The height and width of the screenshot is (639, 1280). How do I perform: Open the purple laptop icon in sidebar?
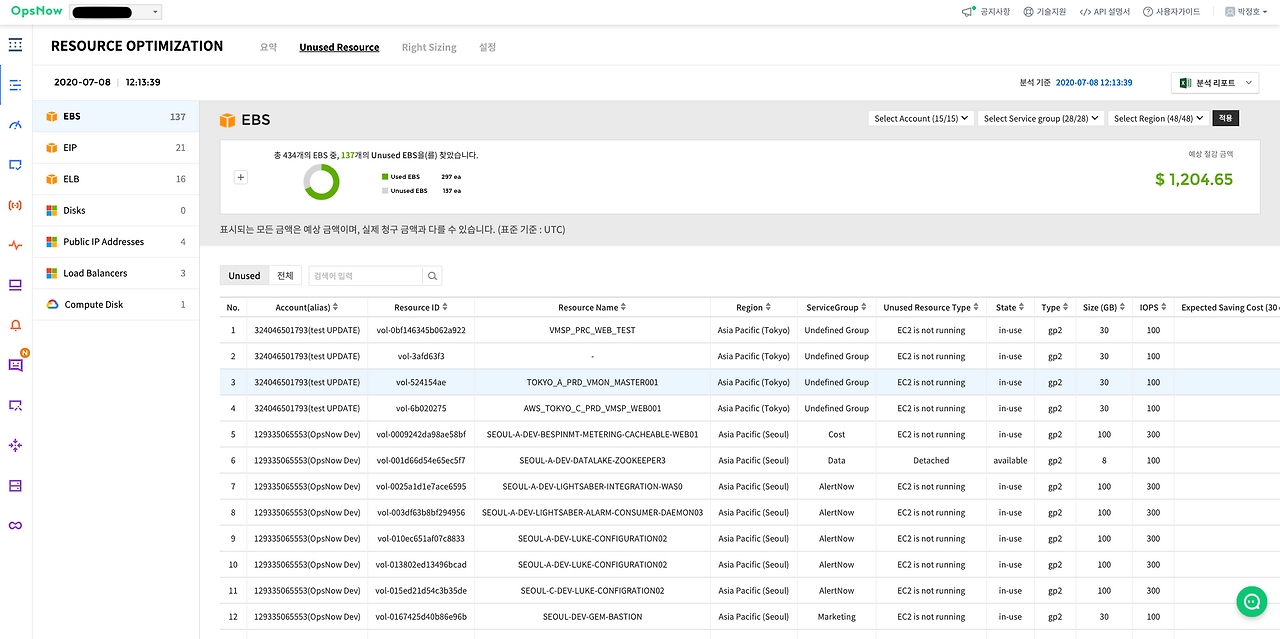[x=15, y=285]
